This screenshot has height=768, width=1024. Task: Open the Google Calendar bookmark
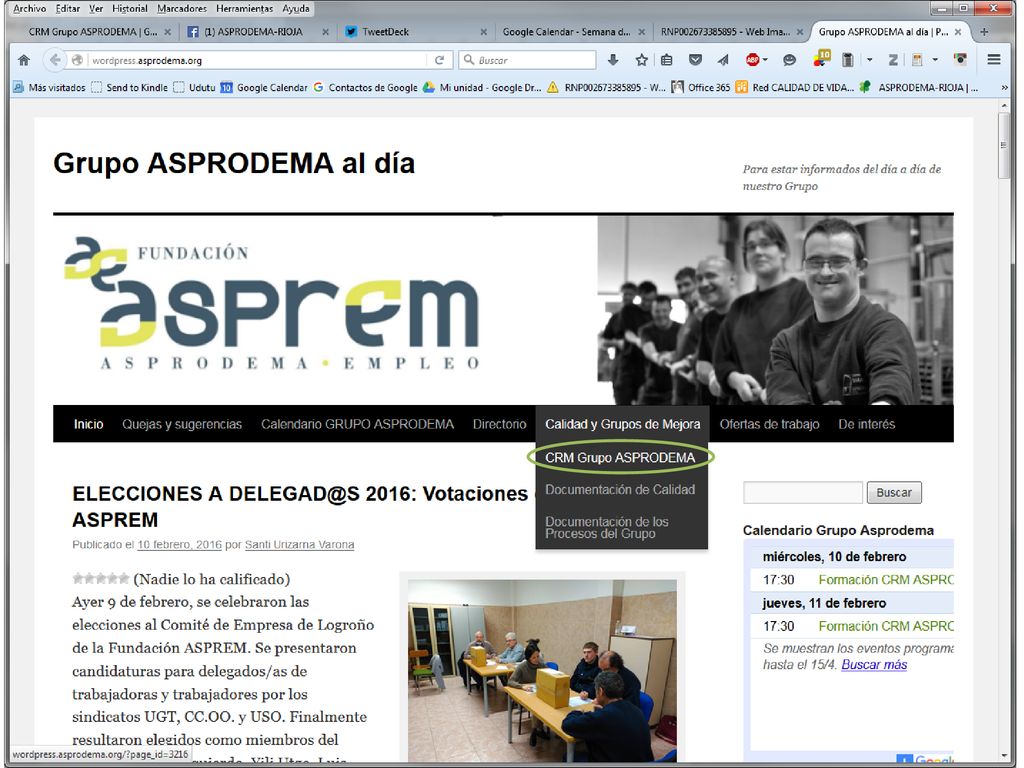pyautogui.click(x=264, y=88)
